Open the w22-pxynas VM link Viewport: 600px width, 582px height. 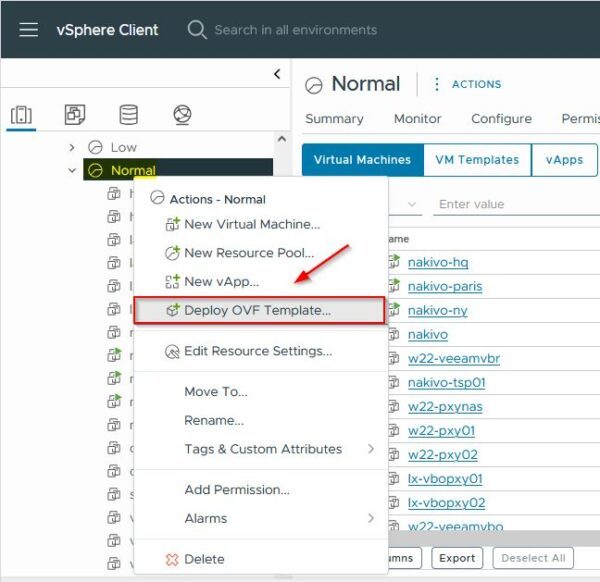[445, 407]
